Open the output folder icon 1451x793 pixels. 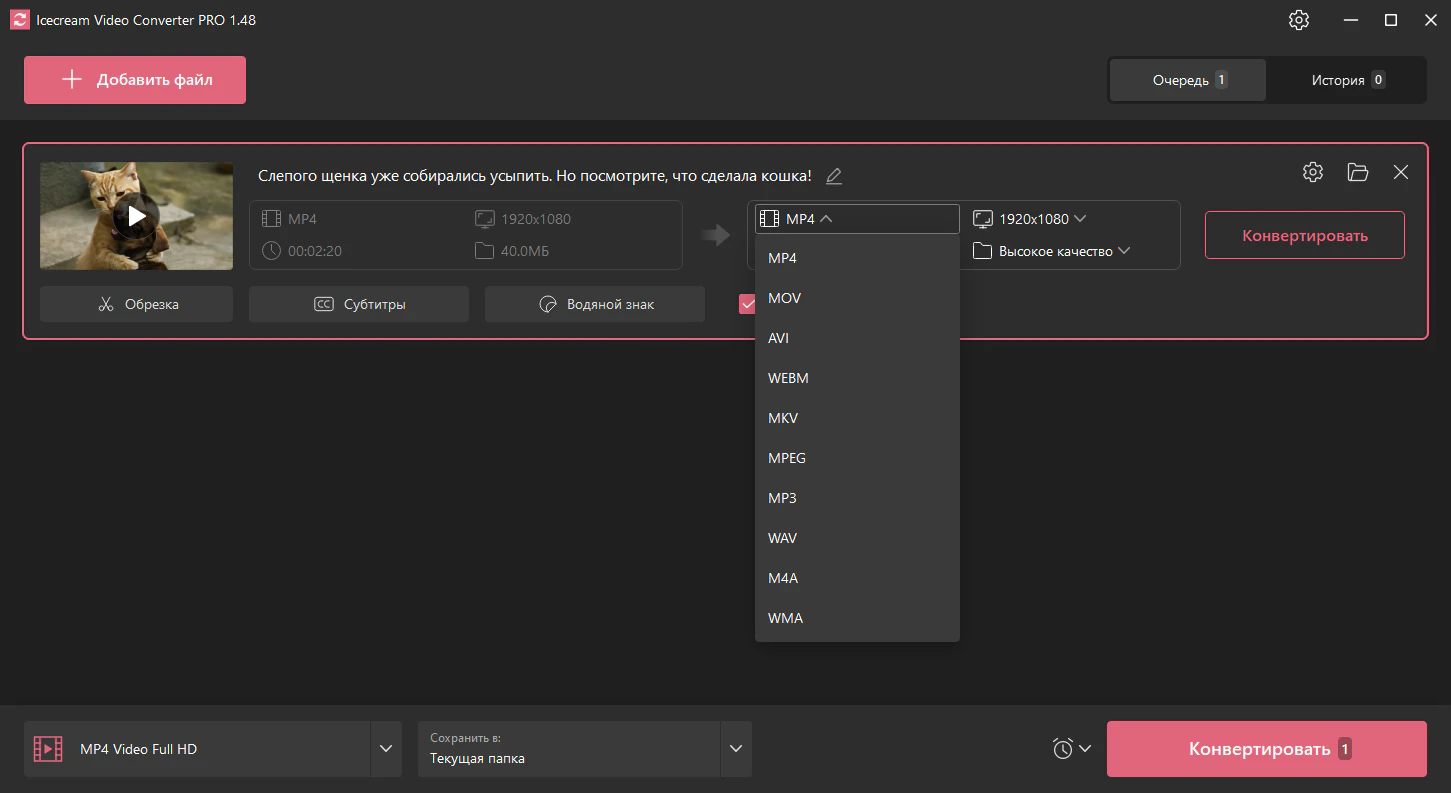coord(1357,172)
